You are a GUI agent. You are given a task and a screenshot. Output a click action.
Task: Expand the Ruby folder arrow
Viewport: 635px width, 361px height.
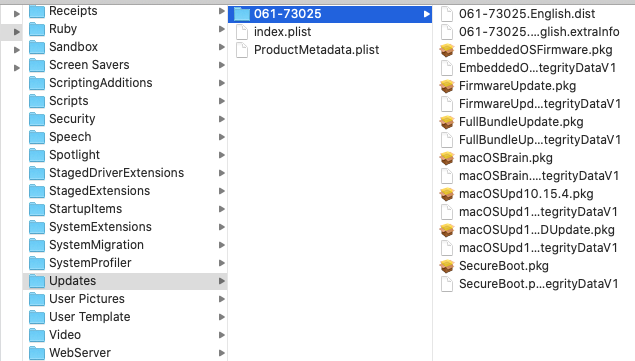coord(222,29)
